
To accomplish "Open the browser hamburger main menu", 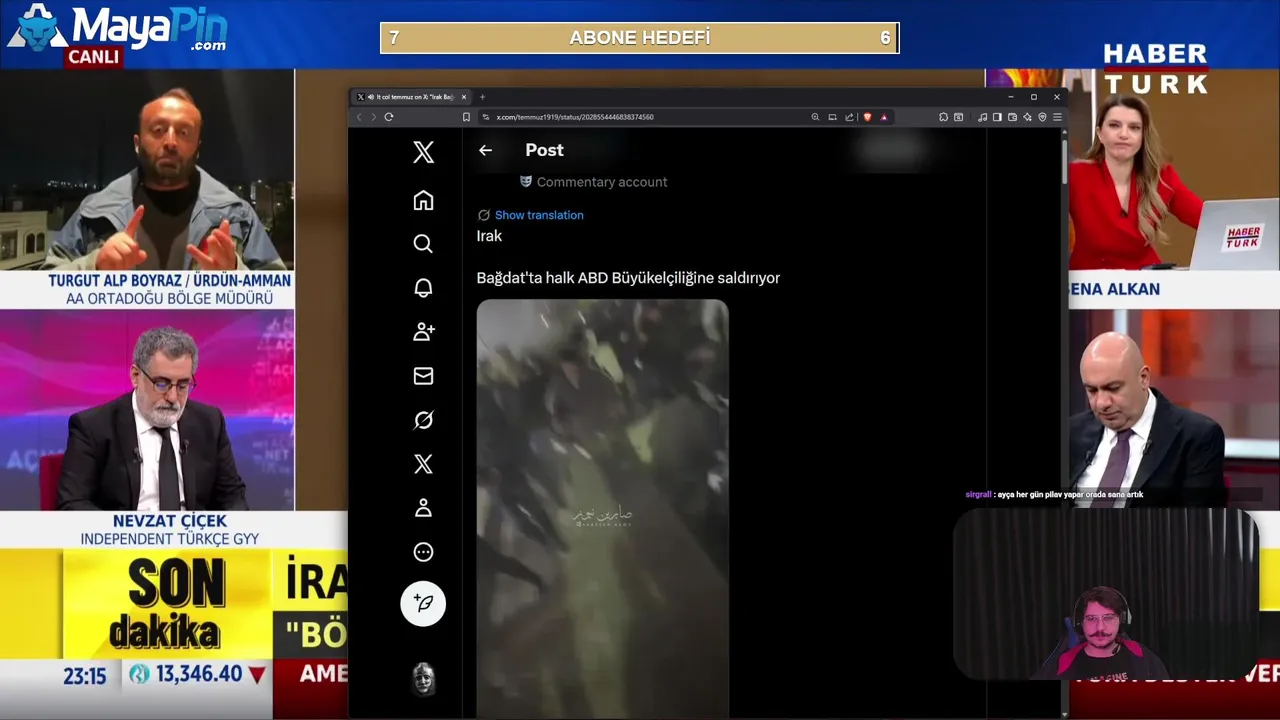I will click(1057, 117).
